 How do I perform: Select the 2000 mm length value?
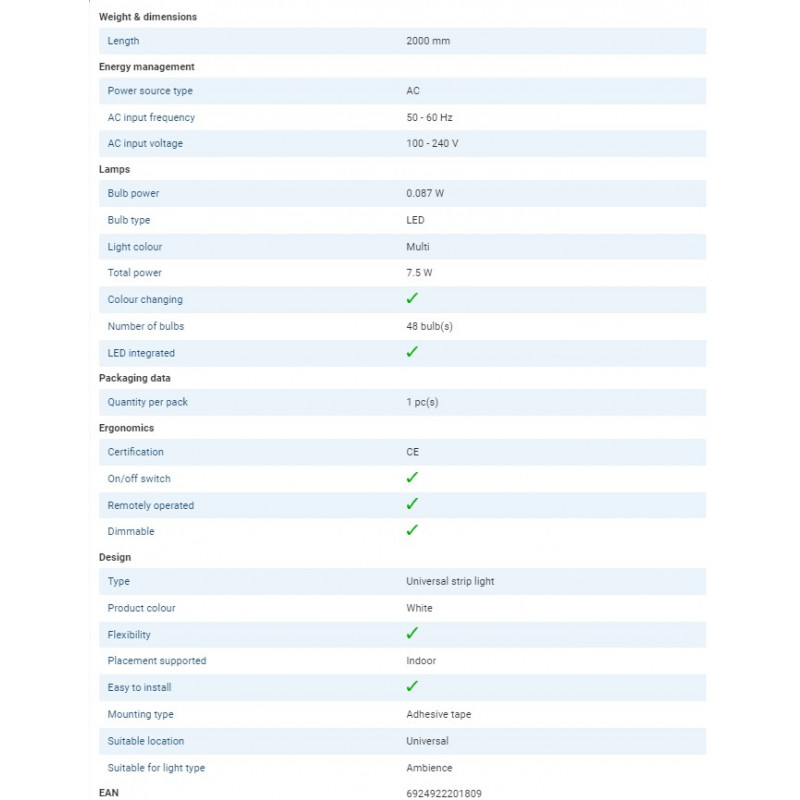[428, 41]
